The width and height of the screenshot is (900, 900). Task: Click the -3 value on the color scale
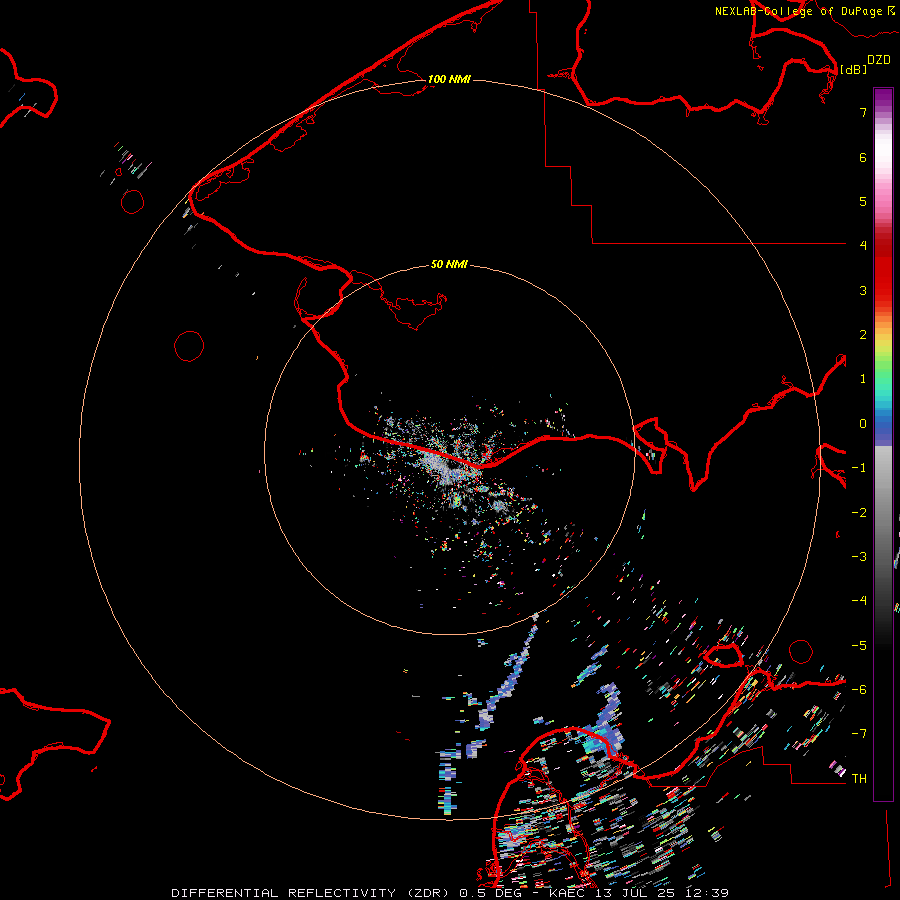[x=859, y=557]
